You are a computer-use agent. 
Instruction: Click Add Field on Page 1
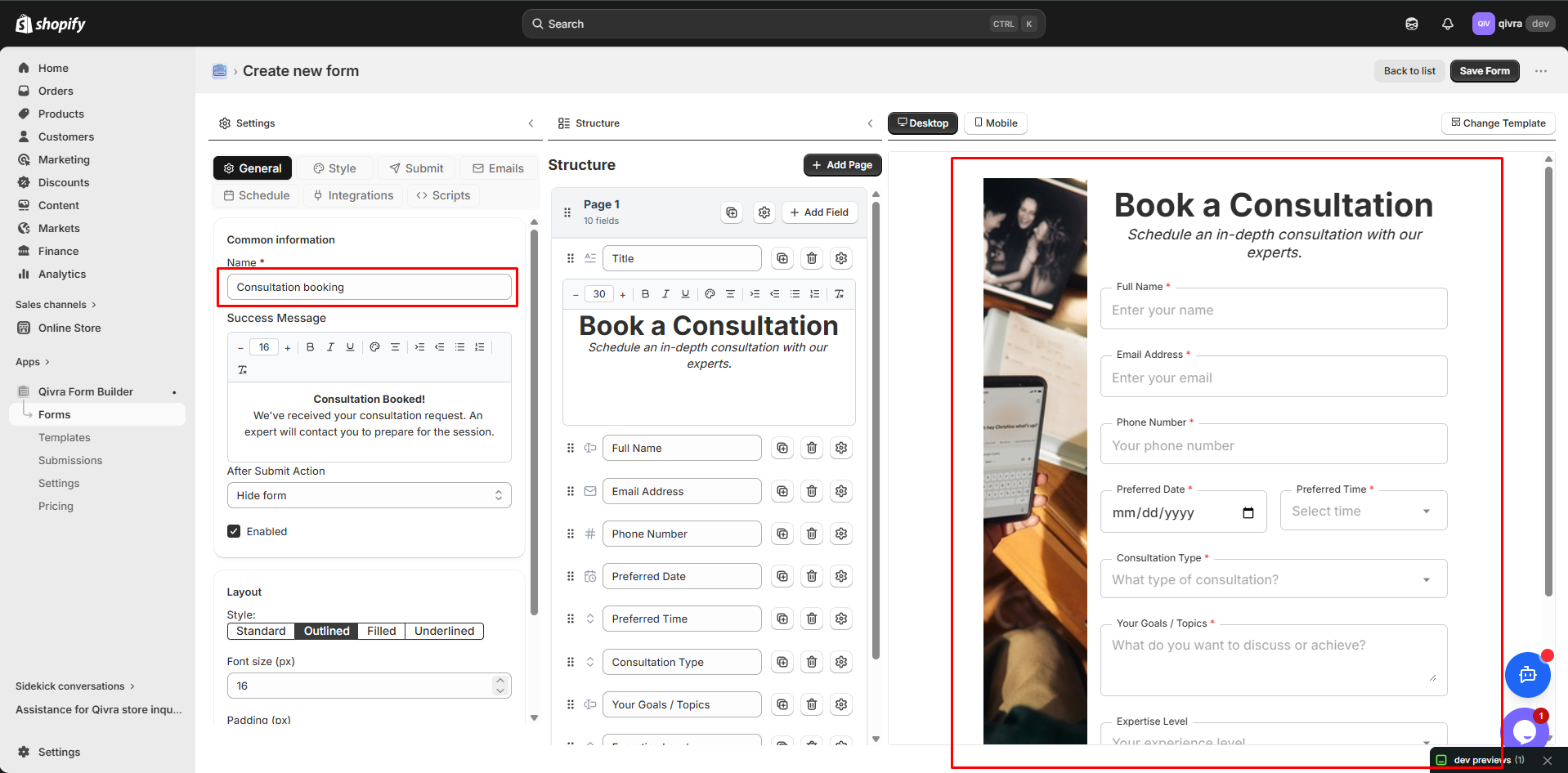819,212
